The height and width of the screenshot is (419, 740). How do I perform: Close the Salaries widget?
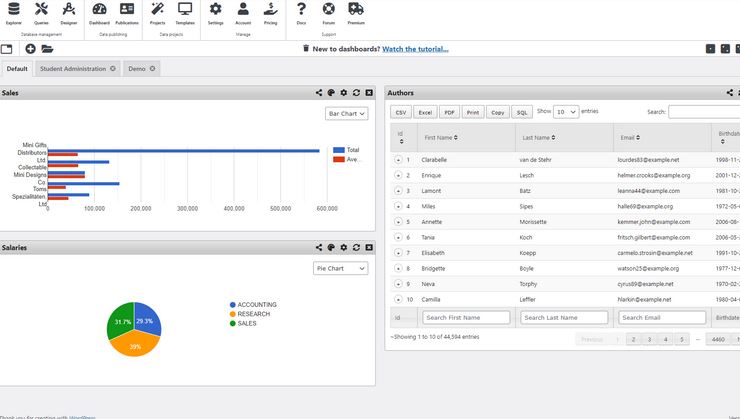tap(369, 247)
